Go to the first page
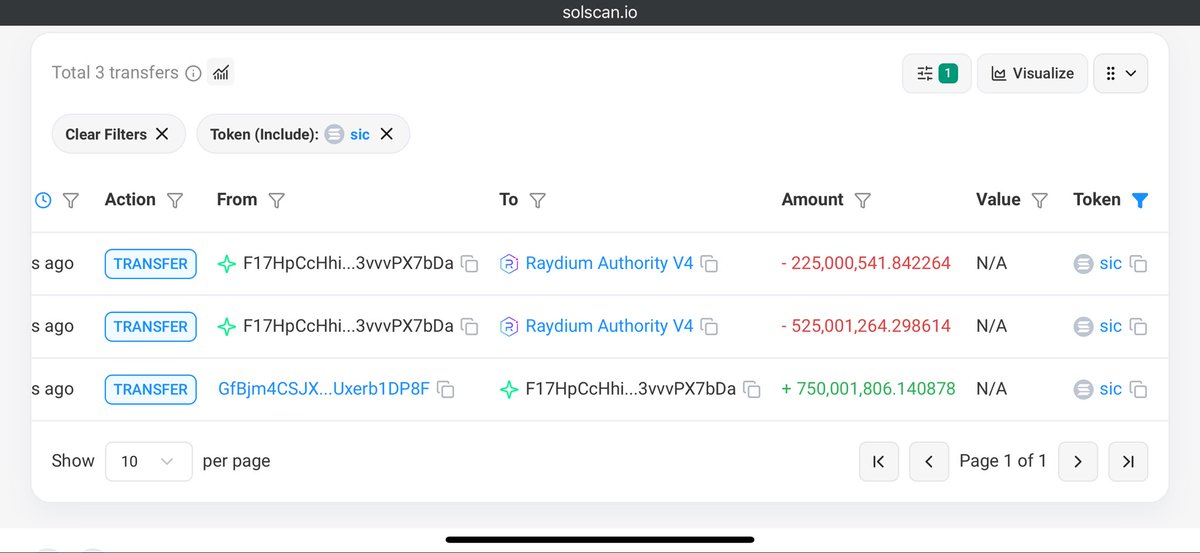 point(879,461)
